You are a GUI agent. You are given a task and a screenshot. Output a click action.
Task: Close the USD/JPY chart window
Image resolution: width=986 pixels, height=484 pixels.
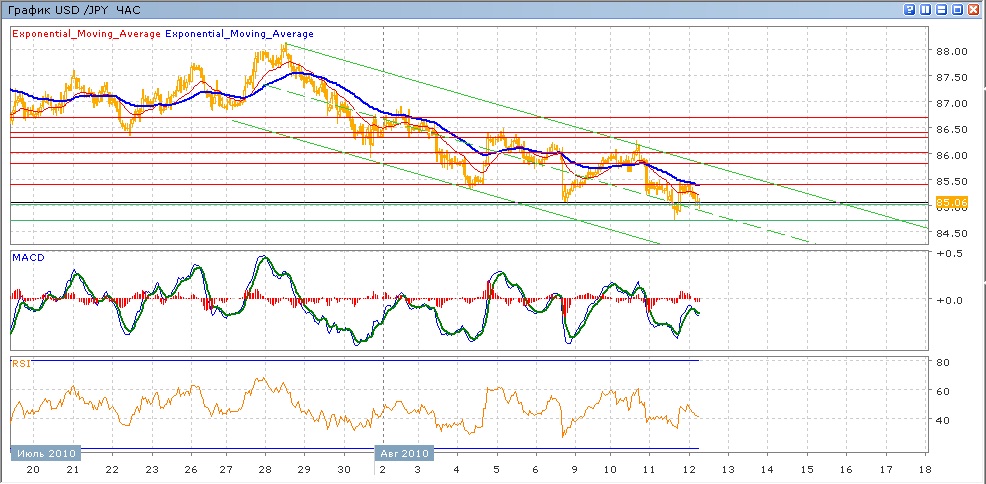pyautogui.click(x=973, y=9)
